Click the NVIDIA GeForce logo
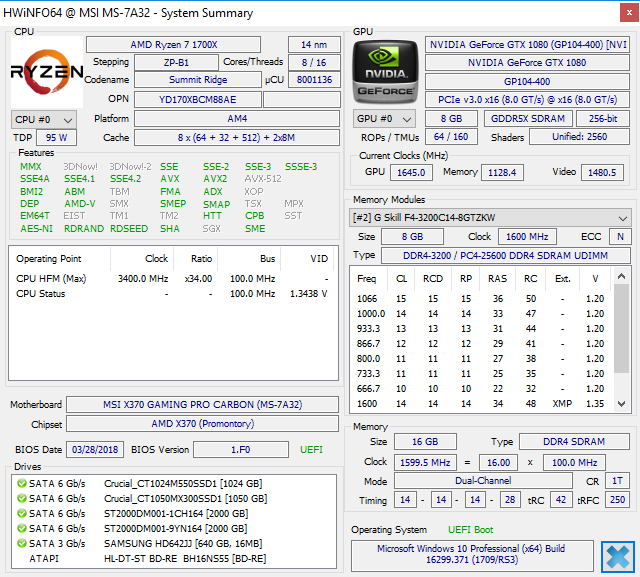The height and width of the screenshot is (577, 640). 385,72
